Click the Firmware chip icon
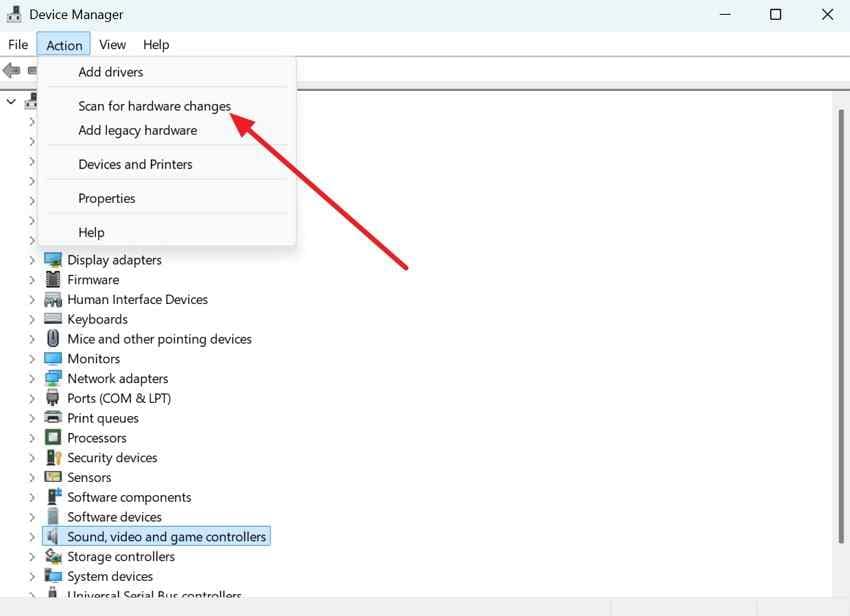The width and height of the screenshot is (850, 616). coord(53,279)
